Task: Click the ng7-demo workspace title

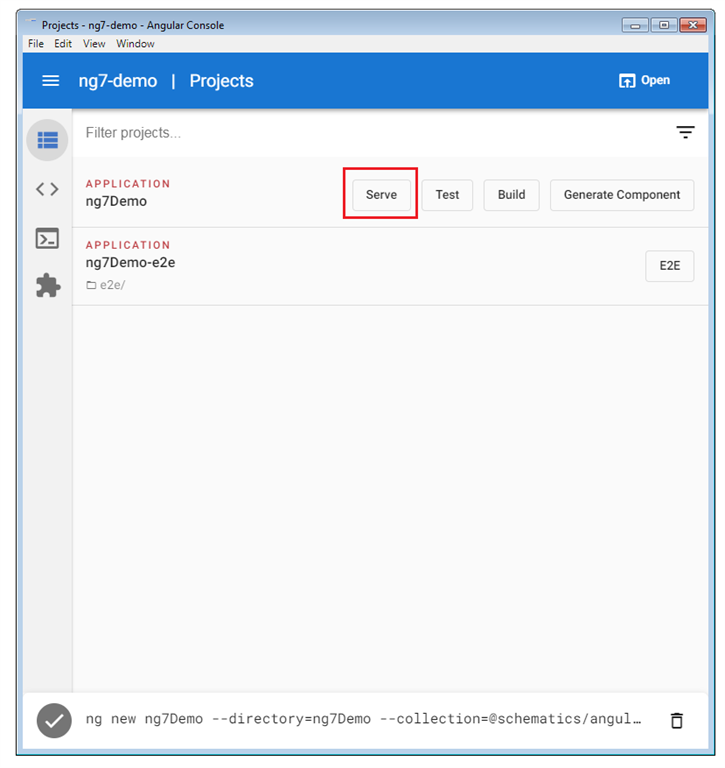Action: [118, 81]
